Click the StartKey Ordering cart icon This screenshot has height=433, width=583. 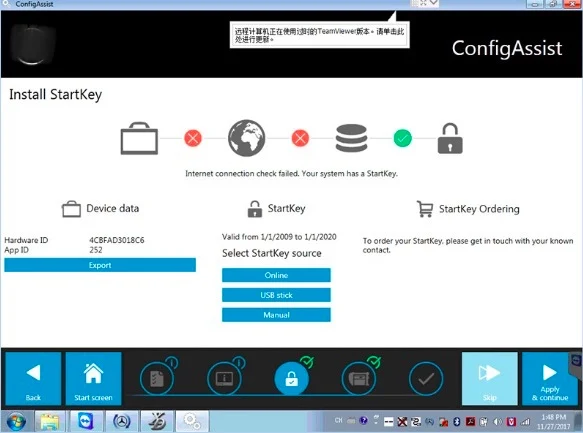coord(425,209)
